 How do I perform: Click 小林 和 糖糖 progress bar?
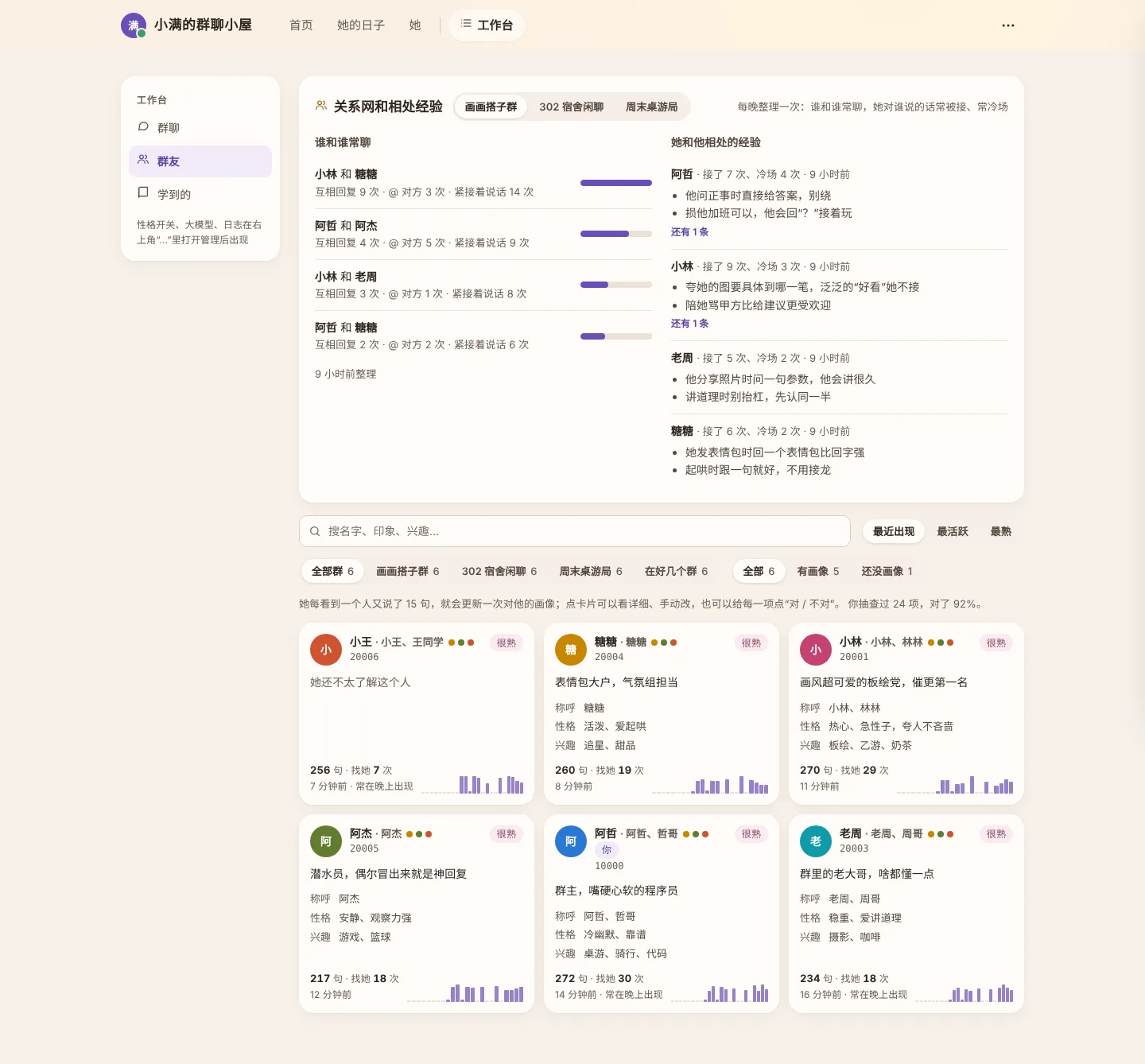click(x=616, y=183)
